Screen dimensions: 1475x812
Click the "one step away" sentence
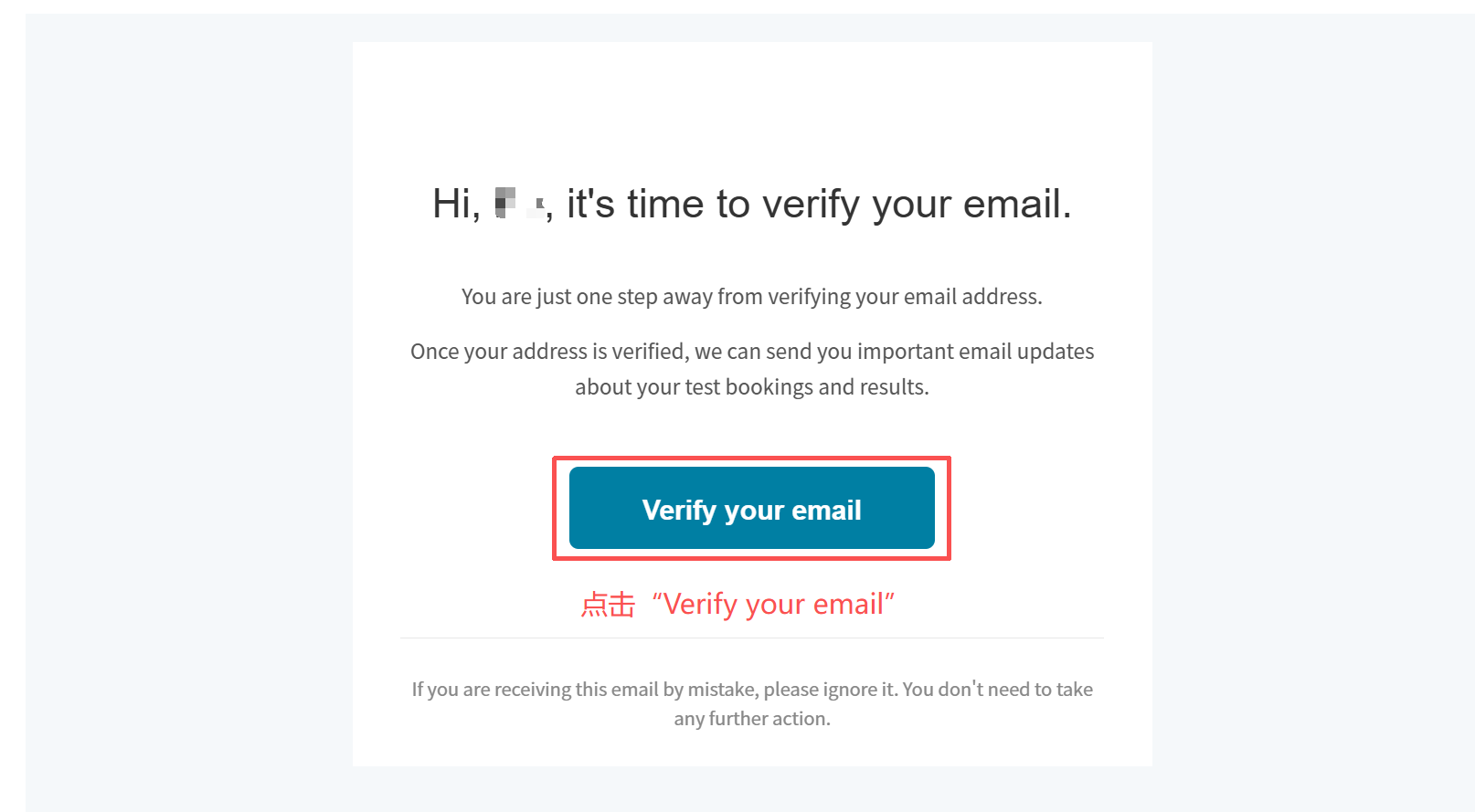coord(751,297)
